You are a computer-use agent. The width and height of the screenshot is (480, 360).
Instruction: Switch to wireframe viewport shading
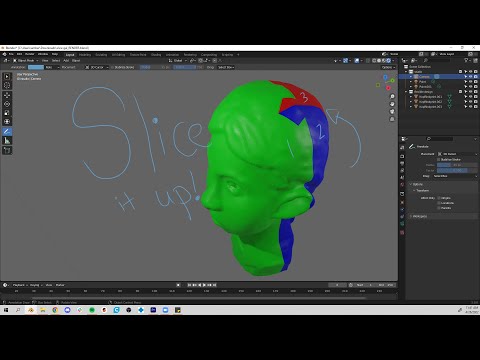point(374,61)
